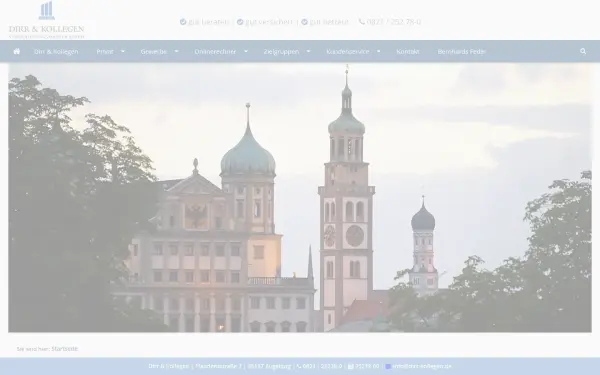Open the Gewerbe menu item
Screen dimensions: 600x375
pos(153,51)
